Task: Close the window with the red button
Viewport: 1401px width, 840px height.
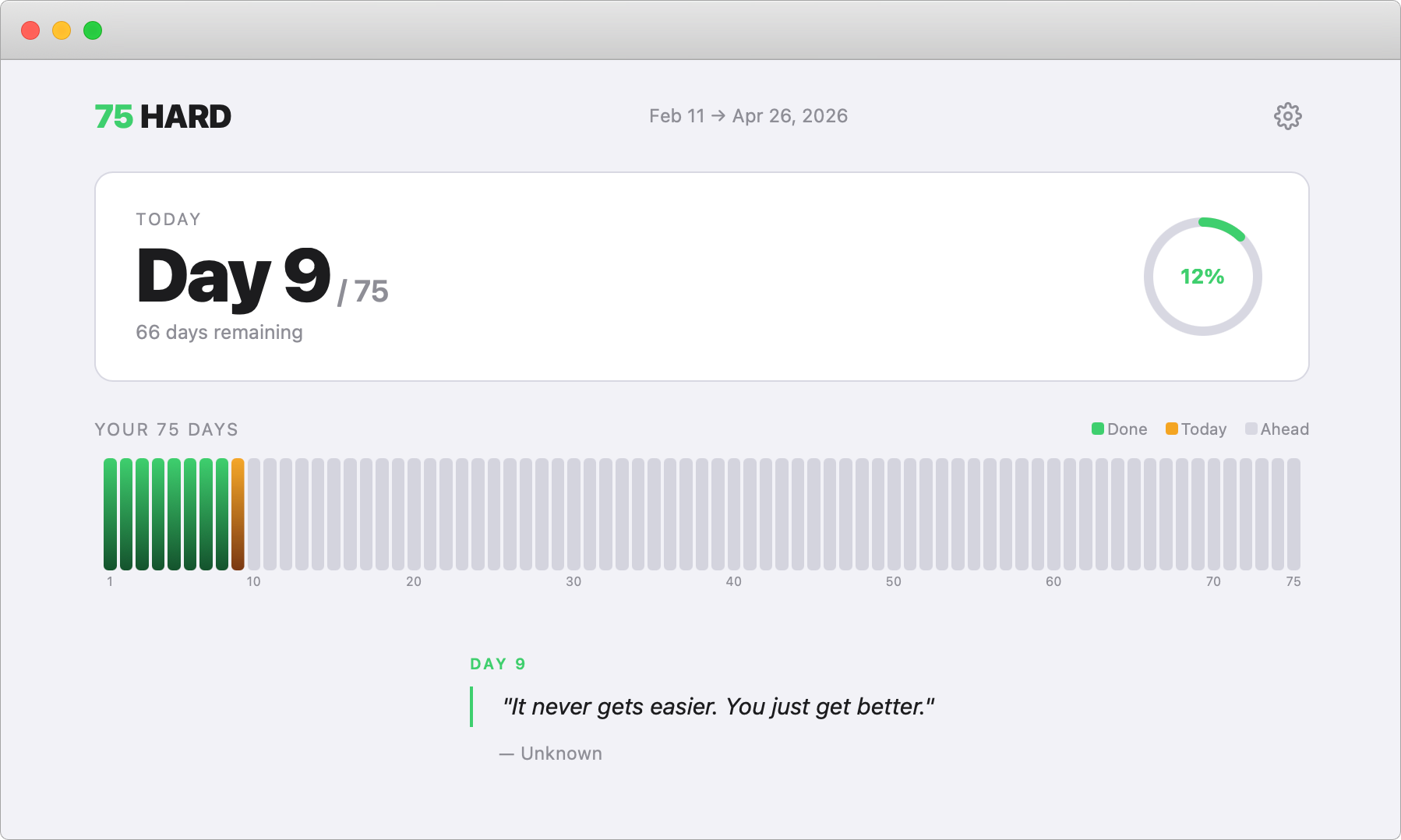Action: click(x=30, y=30)
